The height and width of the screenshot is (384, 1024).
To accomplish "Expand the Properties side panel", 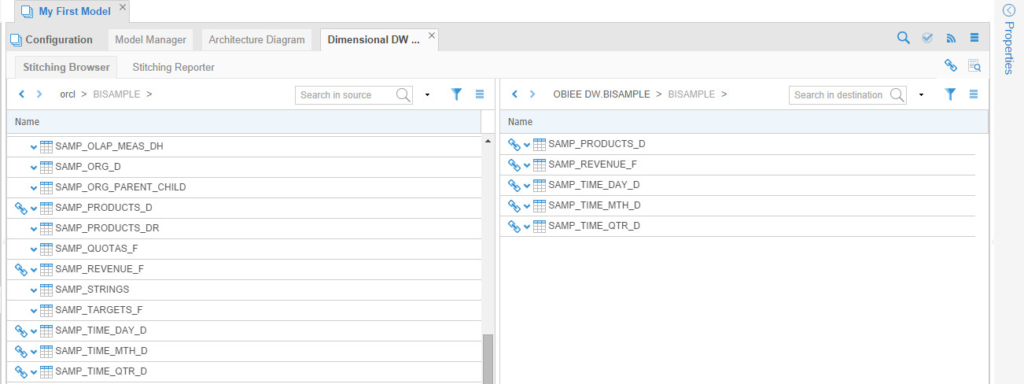I will [1008, 10].
